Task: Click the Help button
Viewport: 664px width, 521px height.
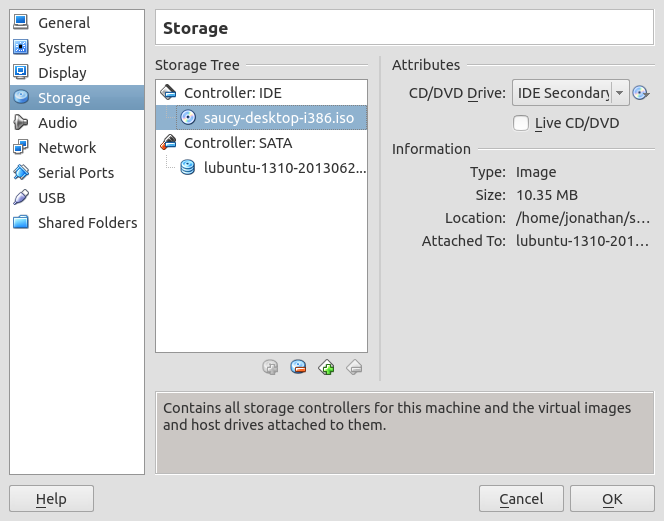Action: pos(51,499)
